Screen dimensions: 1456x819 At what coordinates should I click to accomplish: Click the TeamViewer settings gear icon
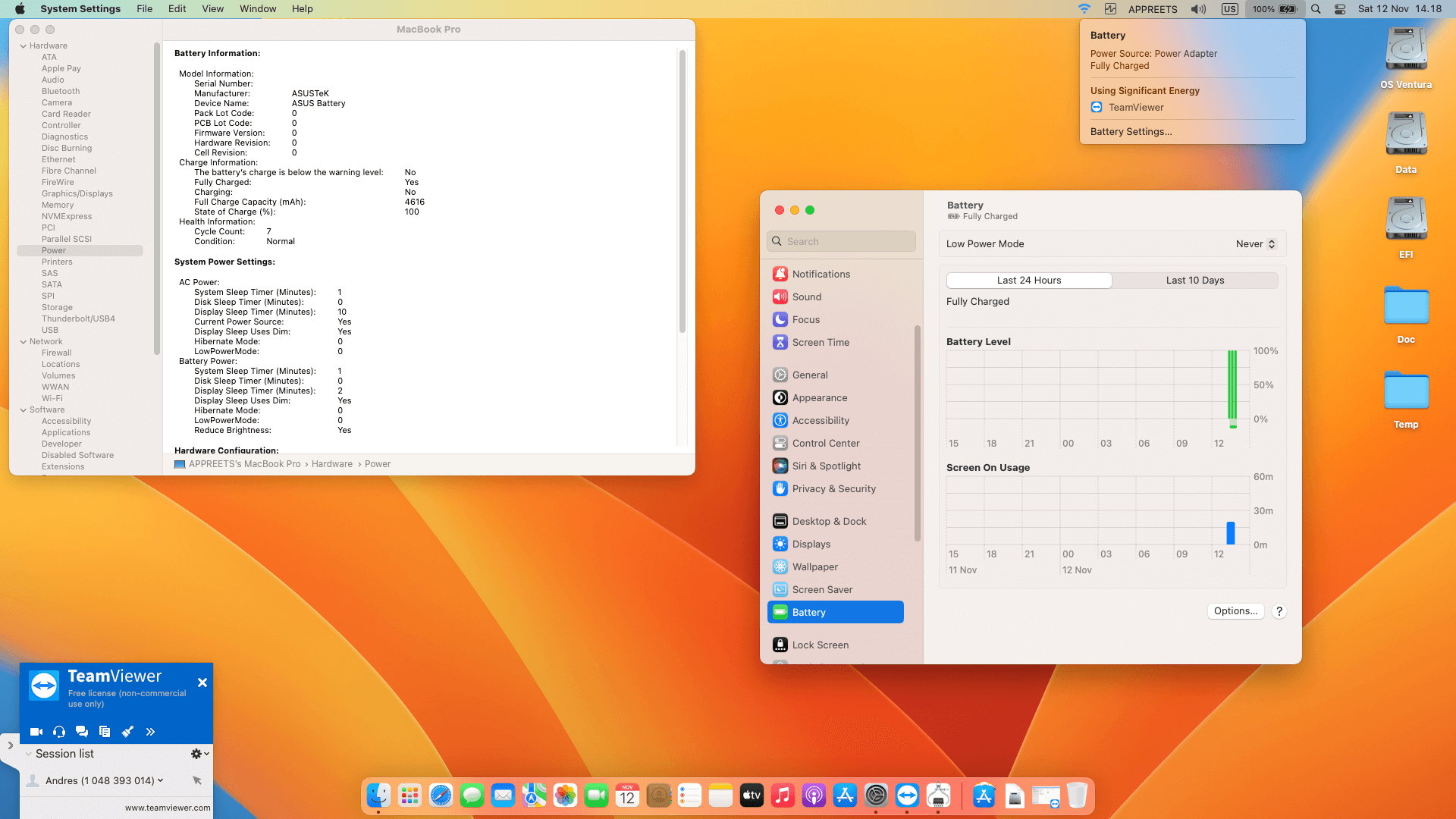click(x=196, y=754)
